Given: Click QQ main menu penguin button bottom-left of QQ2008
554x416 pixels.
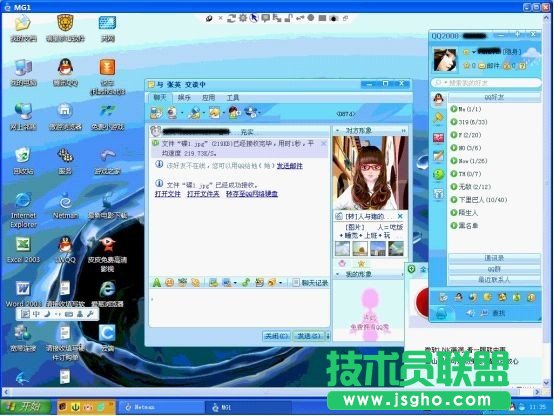Looking at the screenshot, I should (x=441, y=313).
